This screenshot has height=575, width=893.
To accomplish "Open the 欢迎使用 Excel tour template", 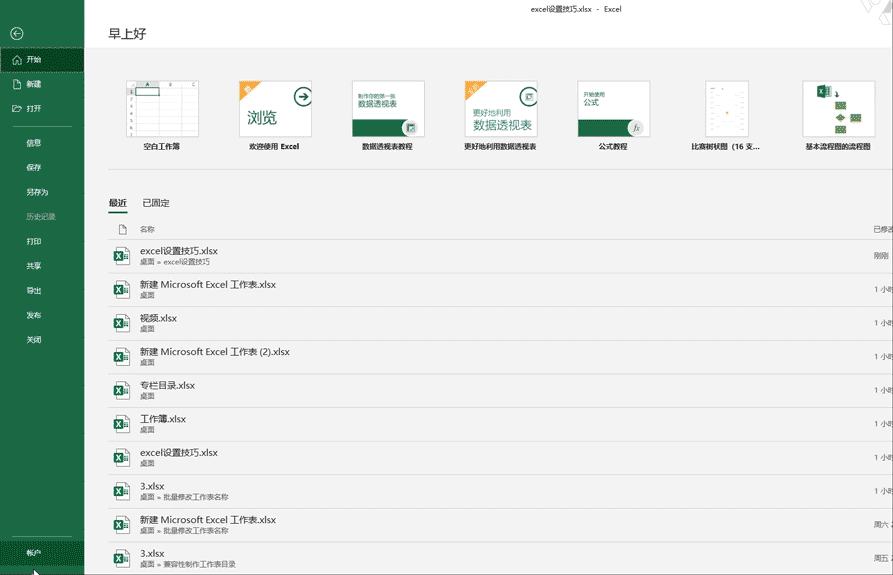I will (x=275, y=109).
